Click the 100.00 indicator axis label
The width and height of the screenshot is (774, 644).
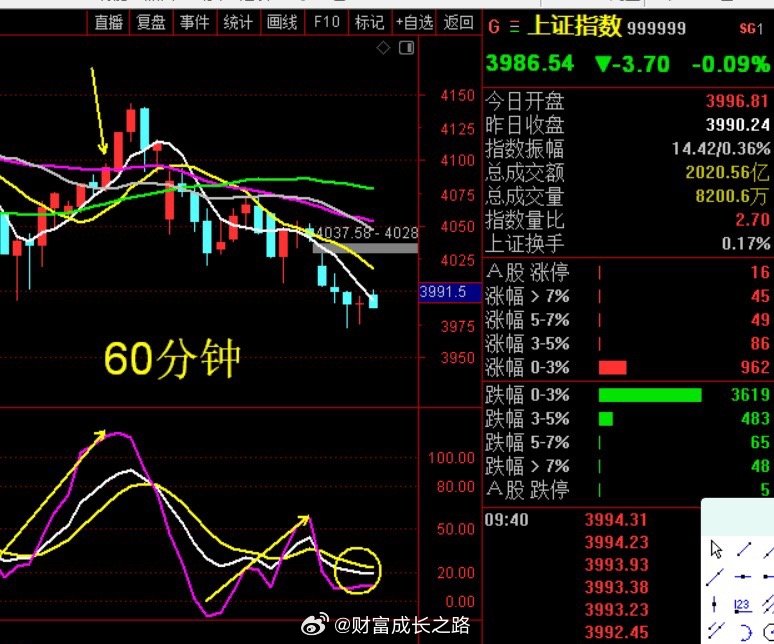click(x=451, y=458)
